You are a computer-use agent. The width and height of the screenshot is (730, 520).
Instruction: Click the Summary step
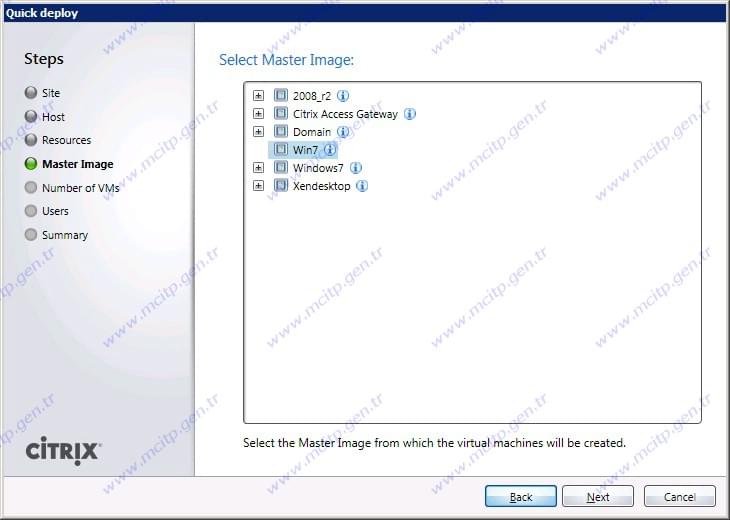[x=65, y=235]
